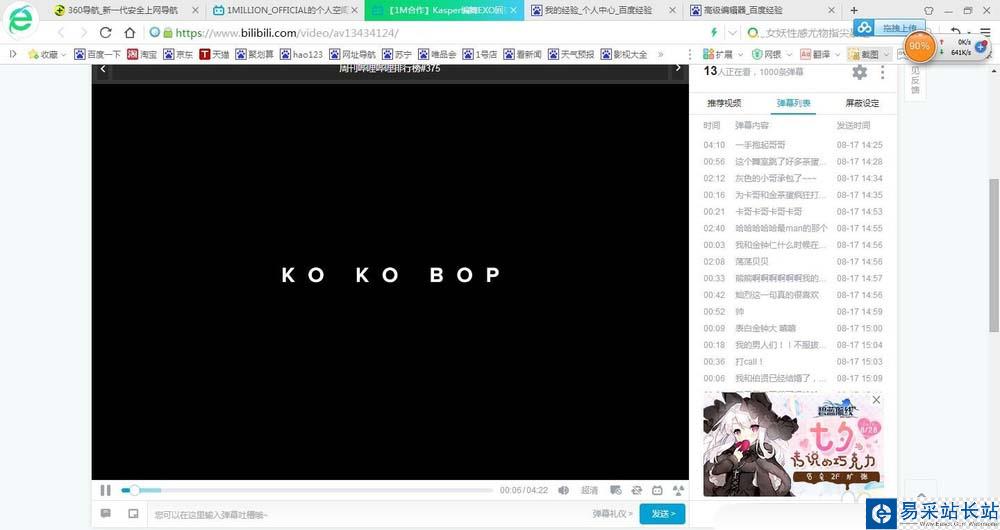Sort danmaku list by 时间 column header
The width and height of the screenshot is (1000, 530).
[x=712, y=126]
